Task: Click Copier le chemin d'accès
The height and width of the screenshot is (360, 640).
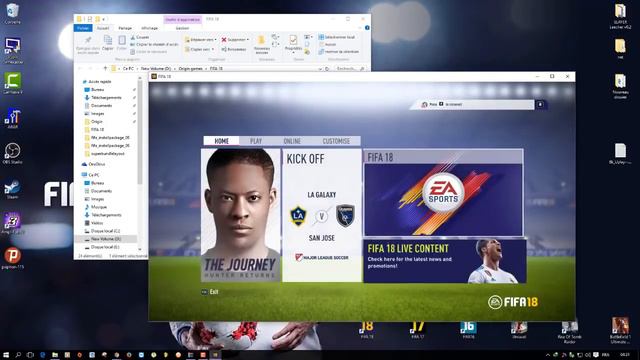Action: (x=154, y=44)
